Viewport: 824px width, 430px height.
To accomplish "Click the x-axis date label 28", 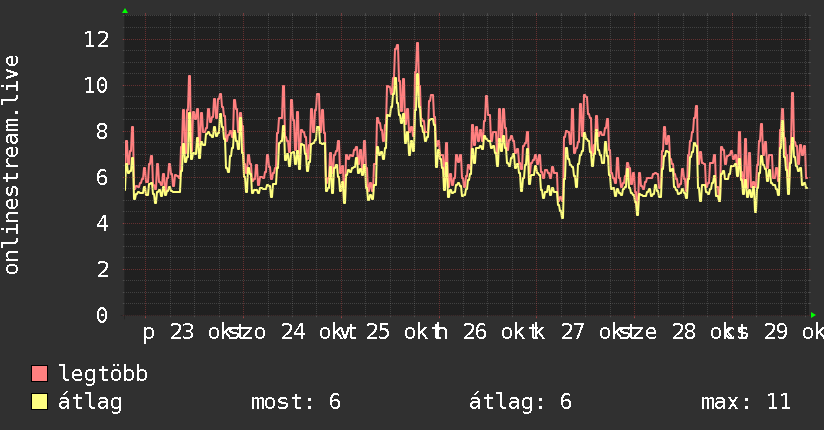I will pyautogui.click(x=684, y=332).
